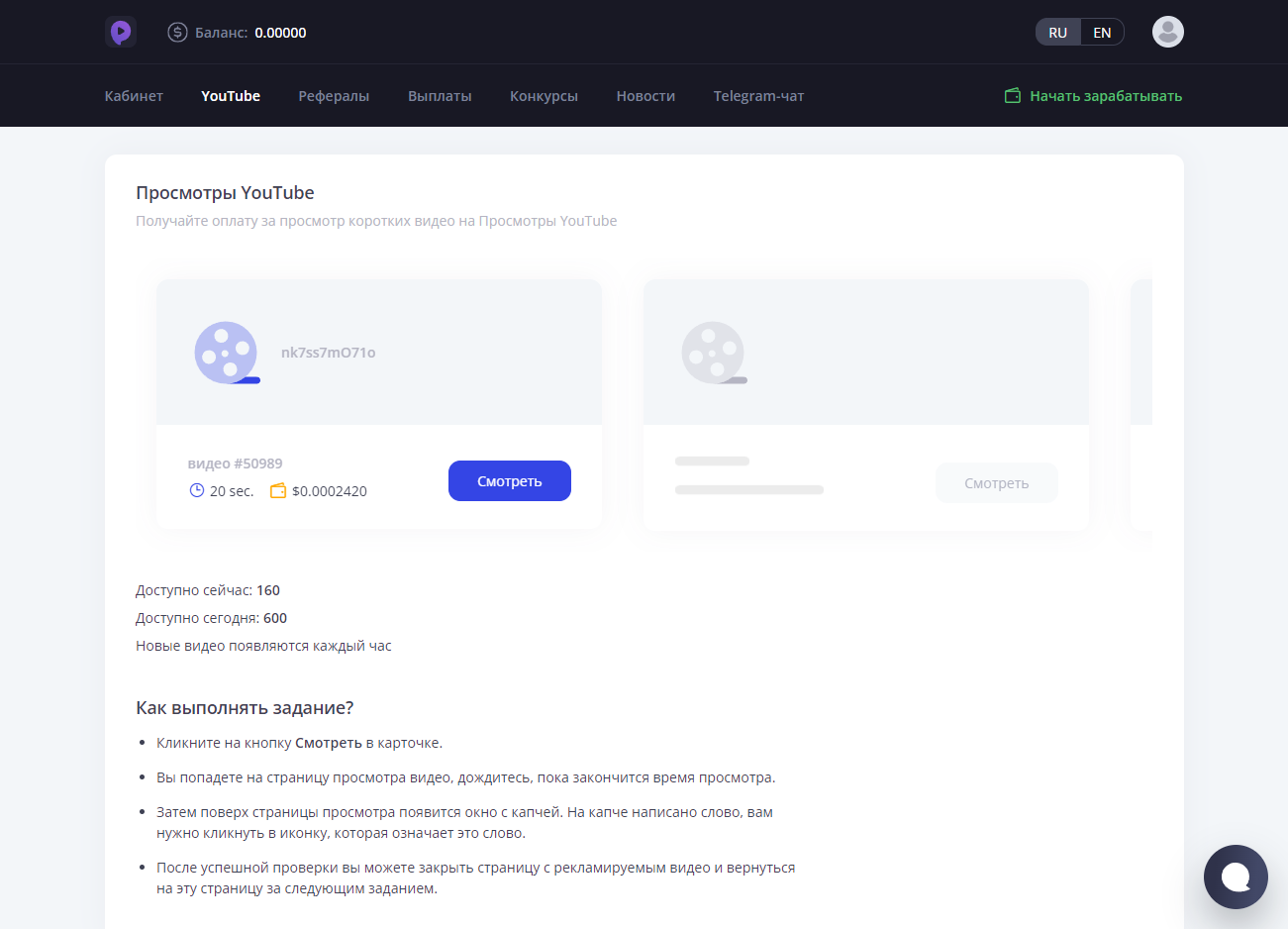Click the Просмотры YouTube heading
Viewport: 1288px width, 929px height.
click(x=225, y=193)
